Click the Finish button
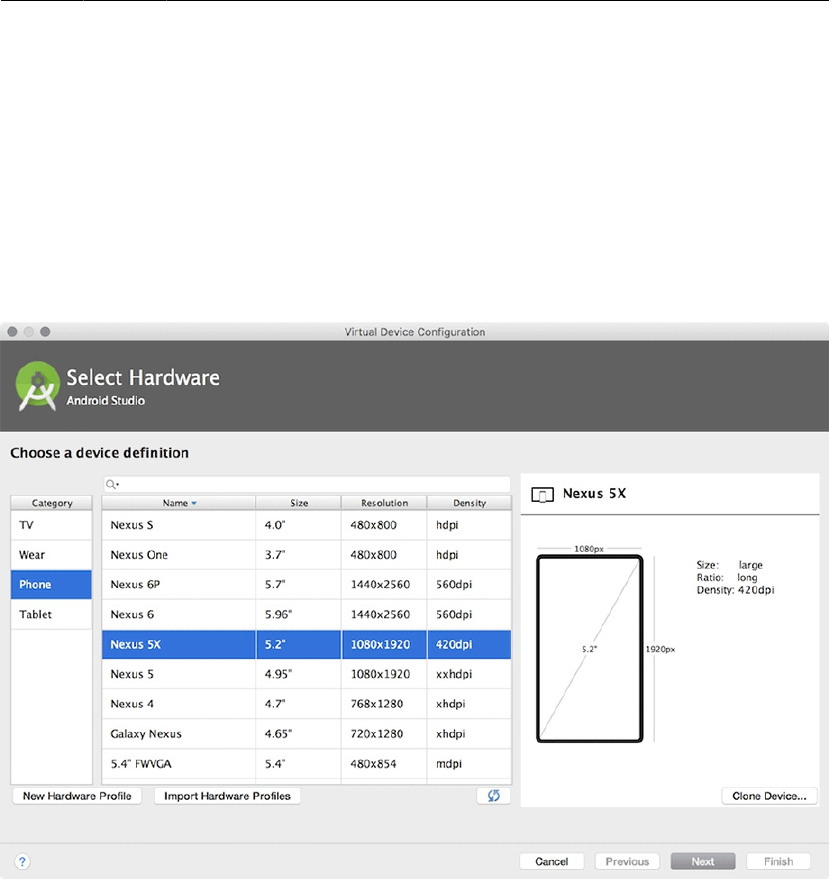 click(x=779, y=862)
